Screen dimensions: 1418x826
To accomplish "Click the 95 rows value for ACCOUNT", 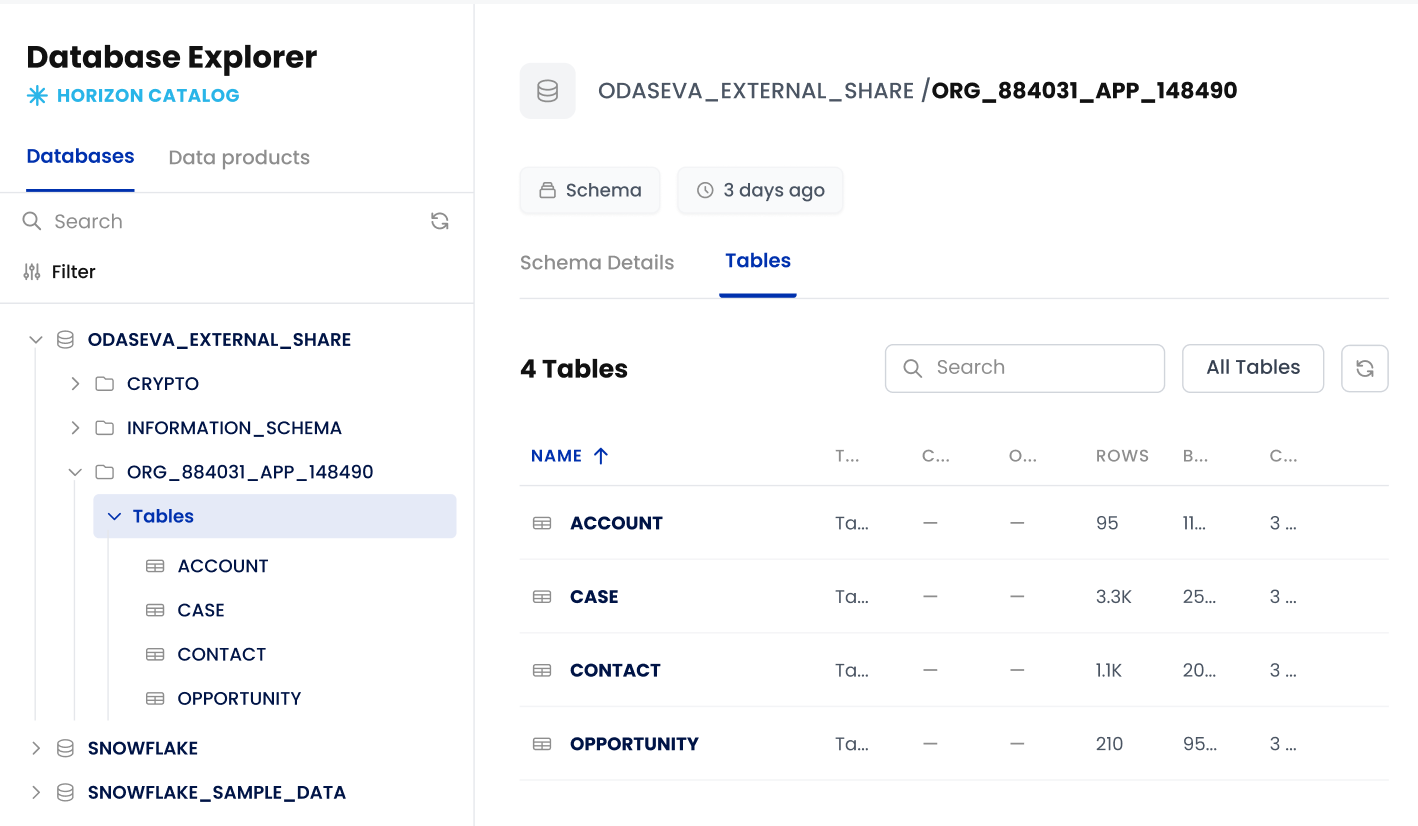I will click(1107, 523).
